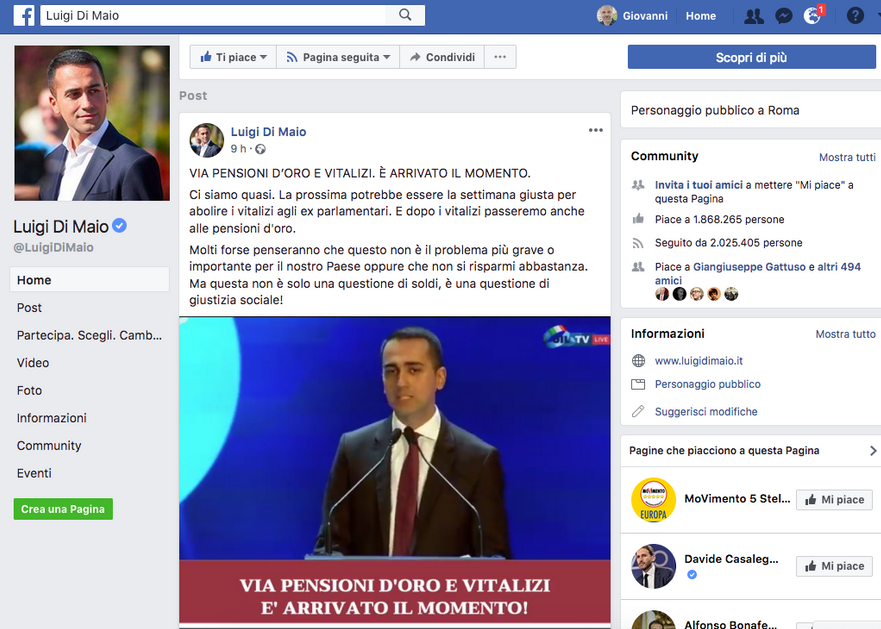Click the thumbs-up icon beside Piace a 1.868.265

(638, 219)
